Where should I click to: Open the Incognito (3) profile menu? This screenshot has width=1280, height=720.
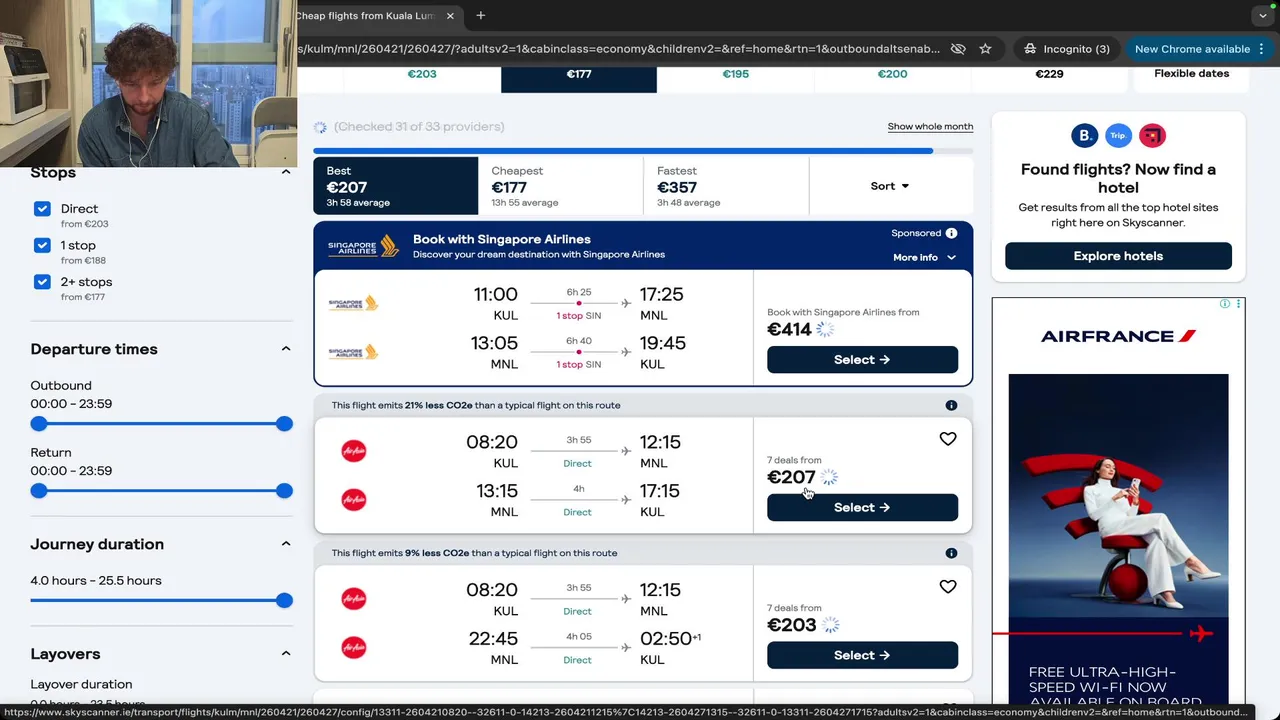click(x=1068, y=48)
